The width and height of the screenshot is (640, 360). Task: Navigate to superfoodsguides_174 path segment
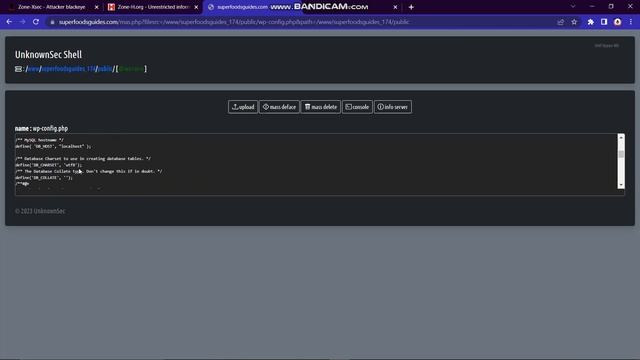pyautogui.click(x=69, y=69)
